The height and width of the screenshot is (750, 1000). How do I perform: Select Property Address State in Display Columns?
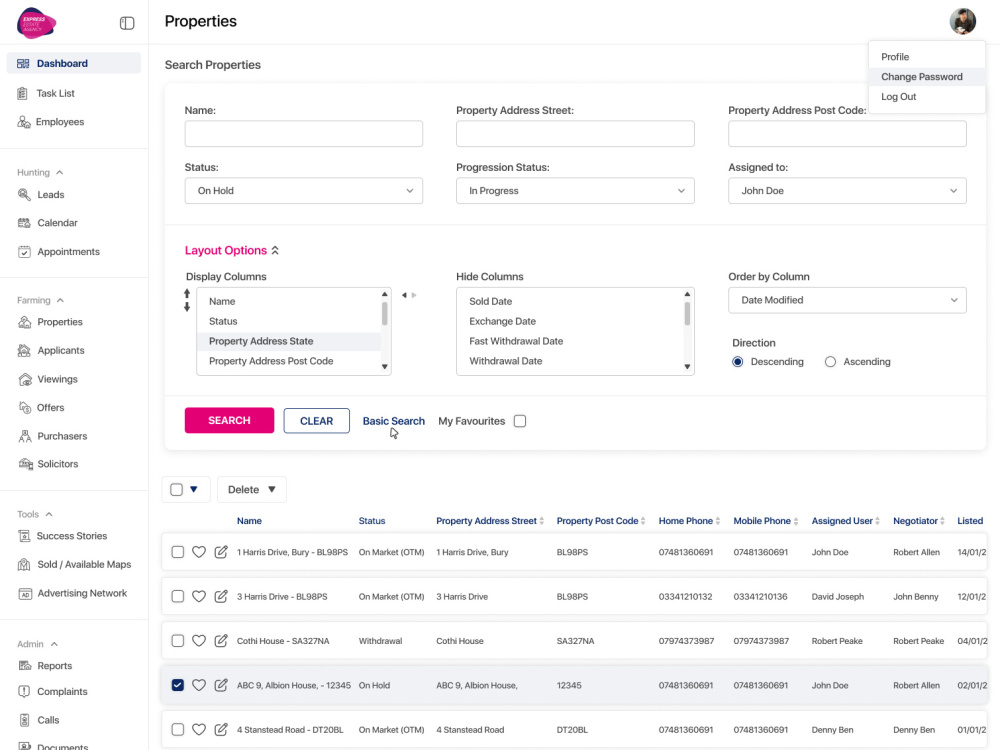click(x=288, y=341)
